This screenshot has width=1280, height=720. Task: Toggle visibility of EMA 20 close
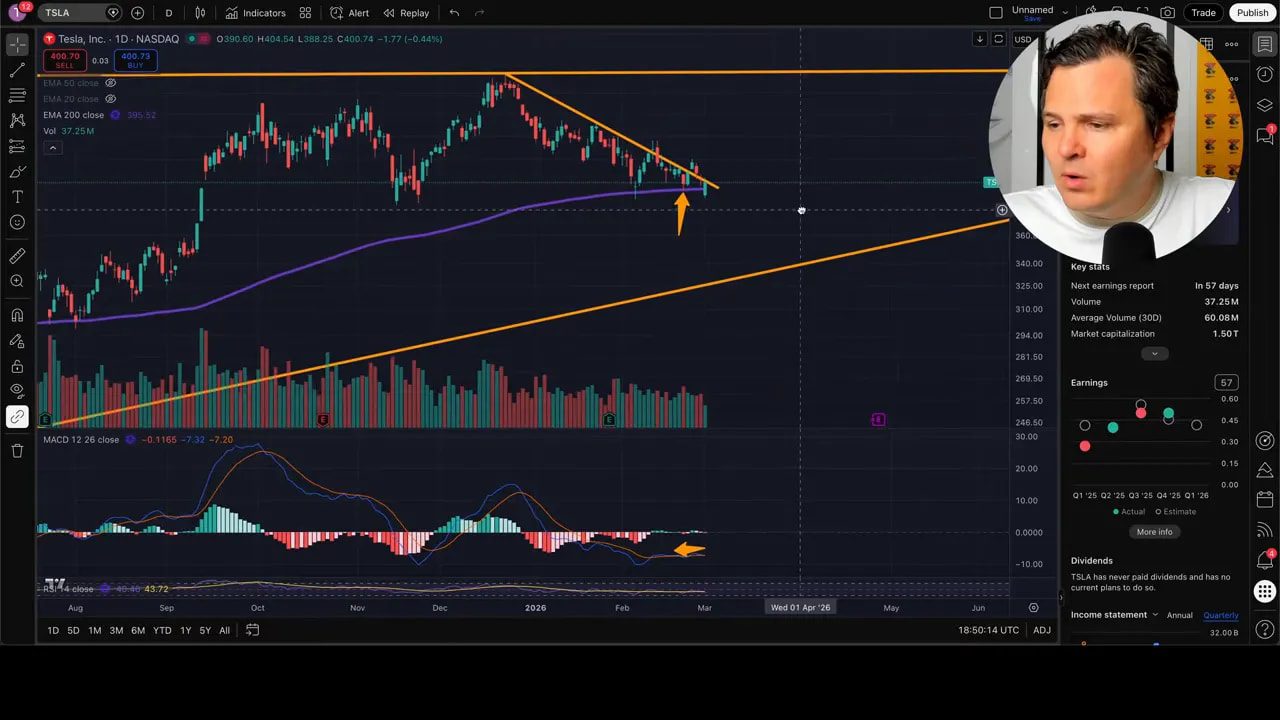pyautogui.click(x=110, y=99)
